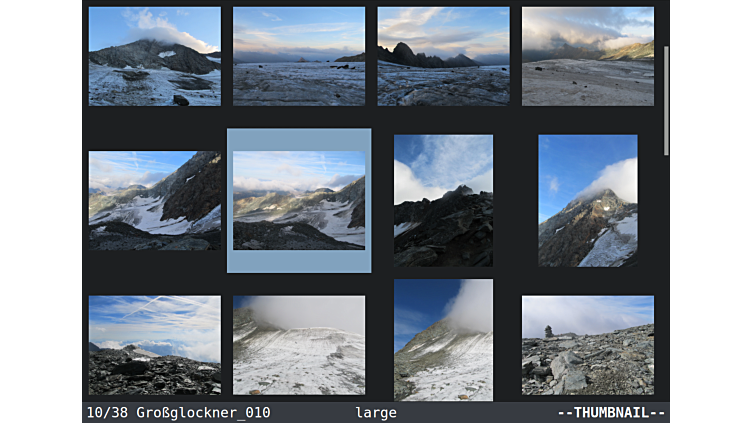Image resolution: width=752 pixels, height=423 pixels.
Task: Click the scrollbar track above the handle
Action: (x=666, y=22)
